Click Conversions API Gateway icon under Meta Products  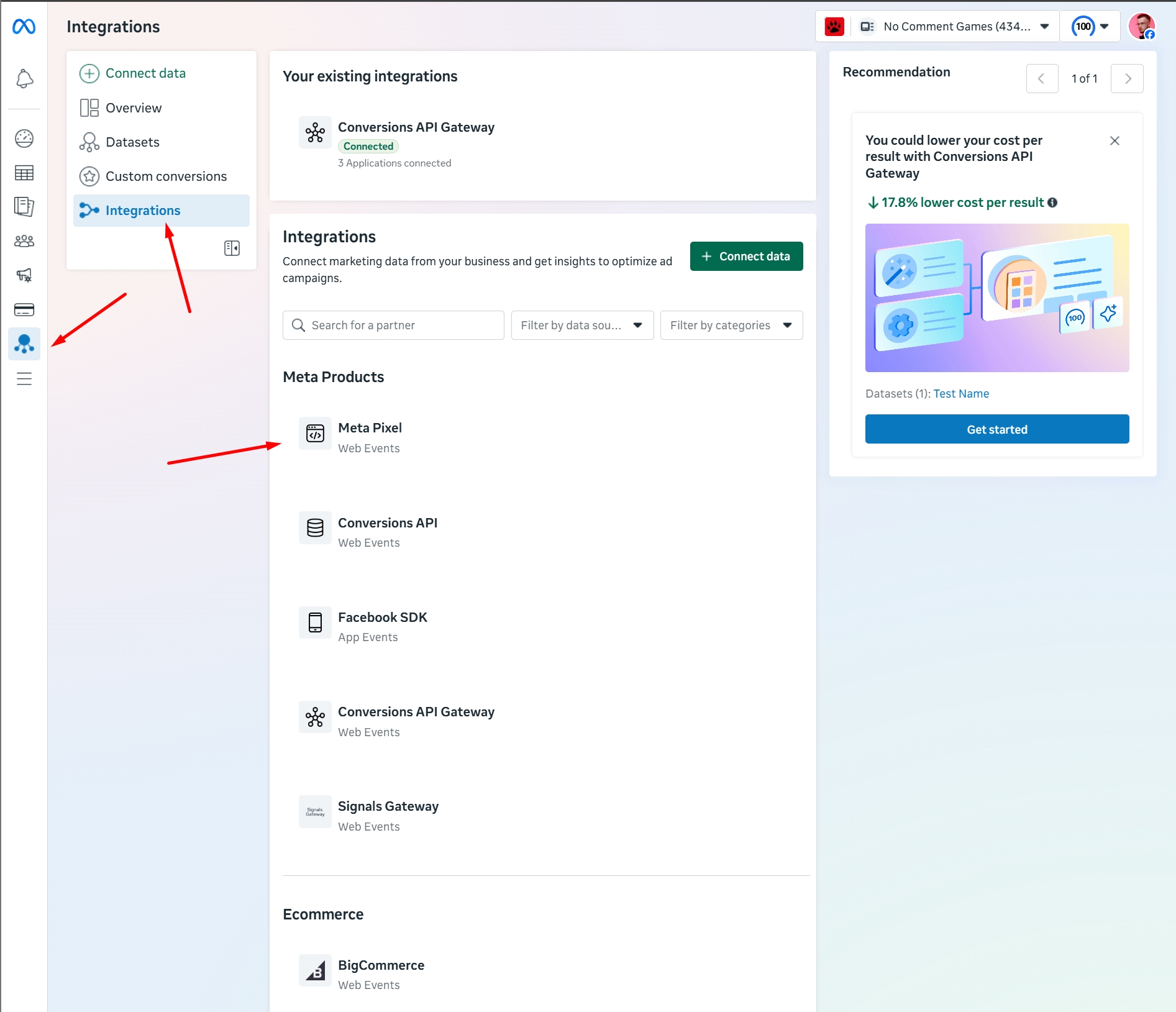click(315, 717)
